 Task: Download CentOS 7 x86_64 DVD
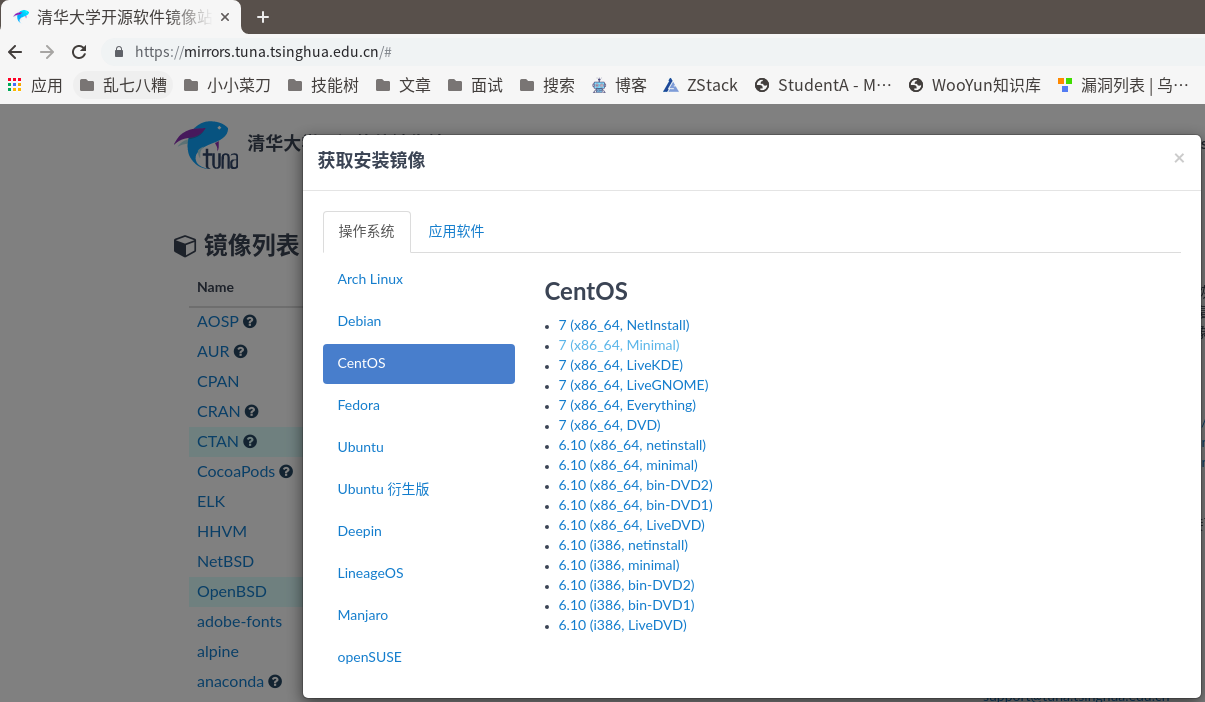point(610,425)
